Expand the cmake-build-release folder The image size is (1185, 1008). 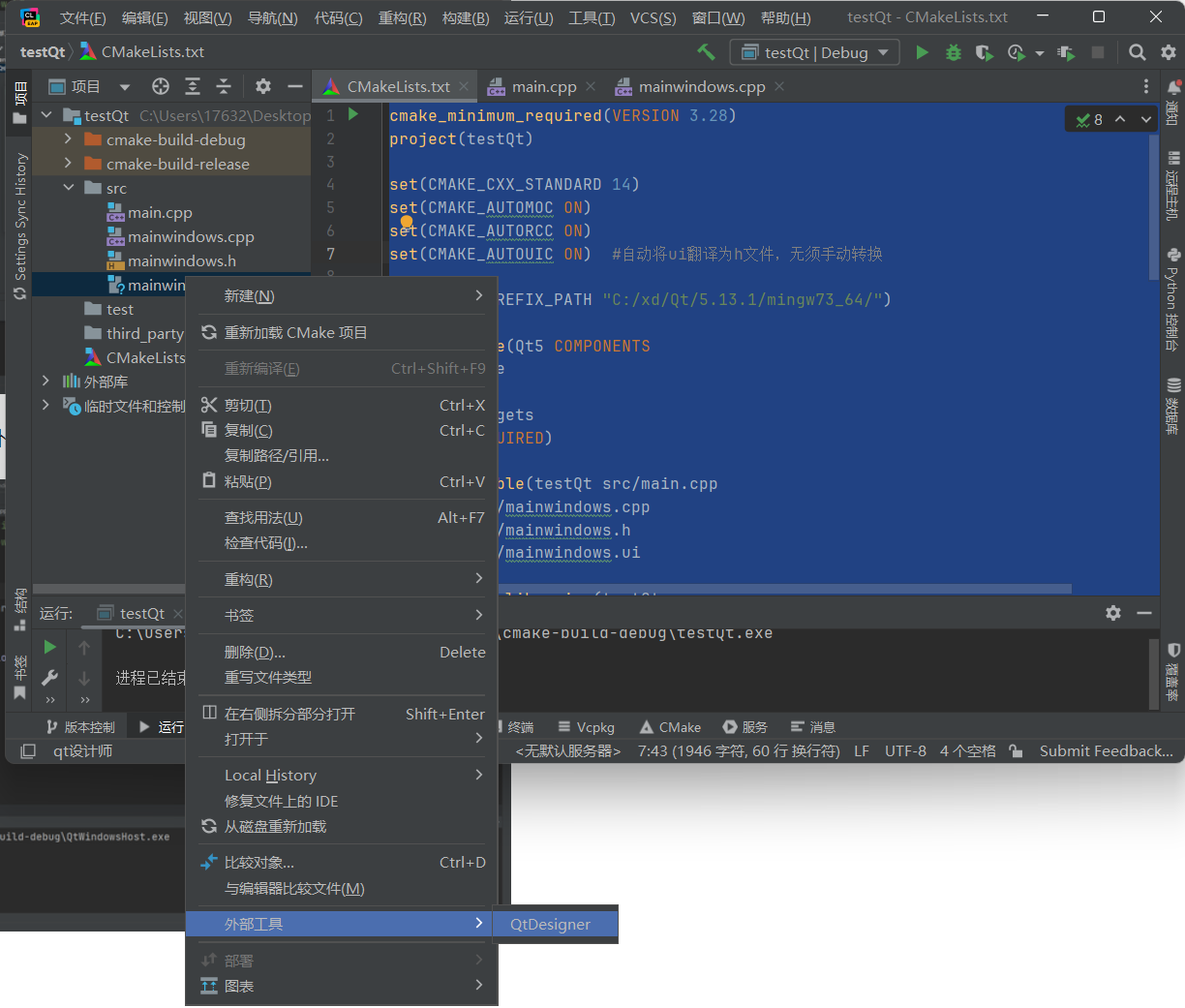click(x=68, y=164)
